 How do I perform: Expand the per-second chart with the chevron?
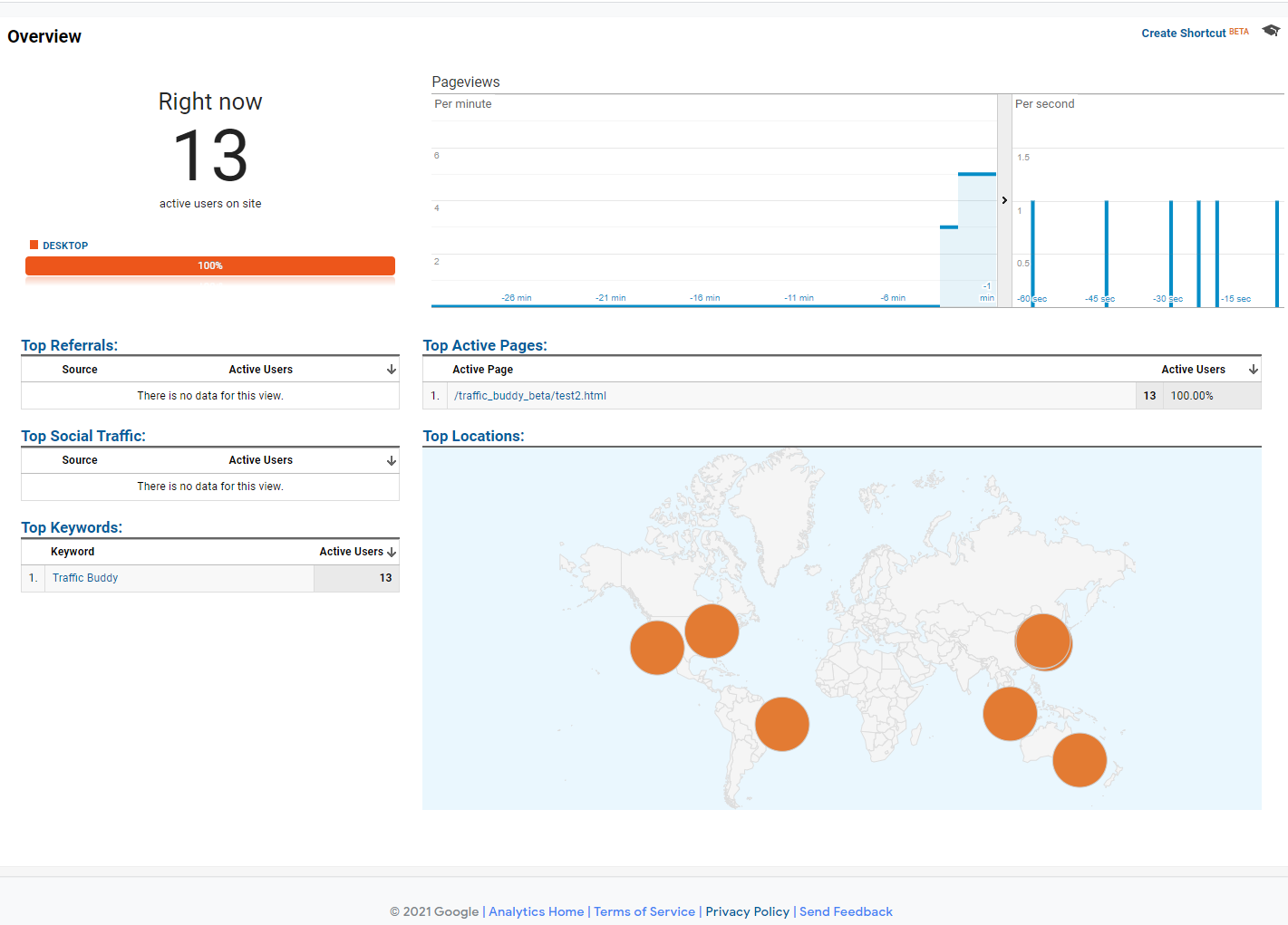(x=1004, y=200)
